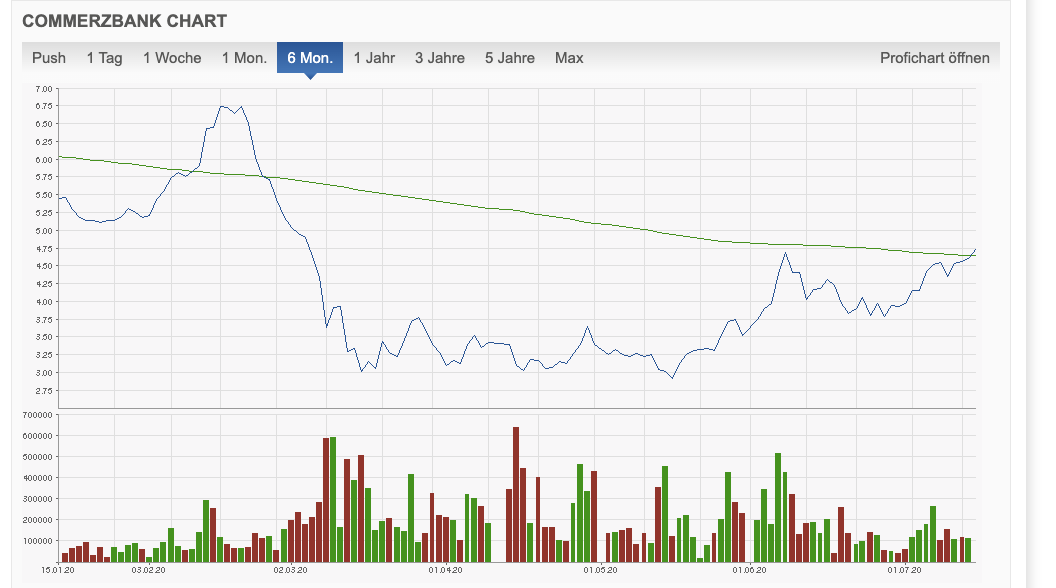Show the Max timeframe chart
The width and height of the screenshot is (1056, 588).
569,58
